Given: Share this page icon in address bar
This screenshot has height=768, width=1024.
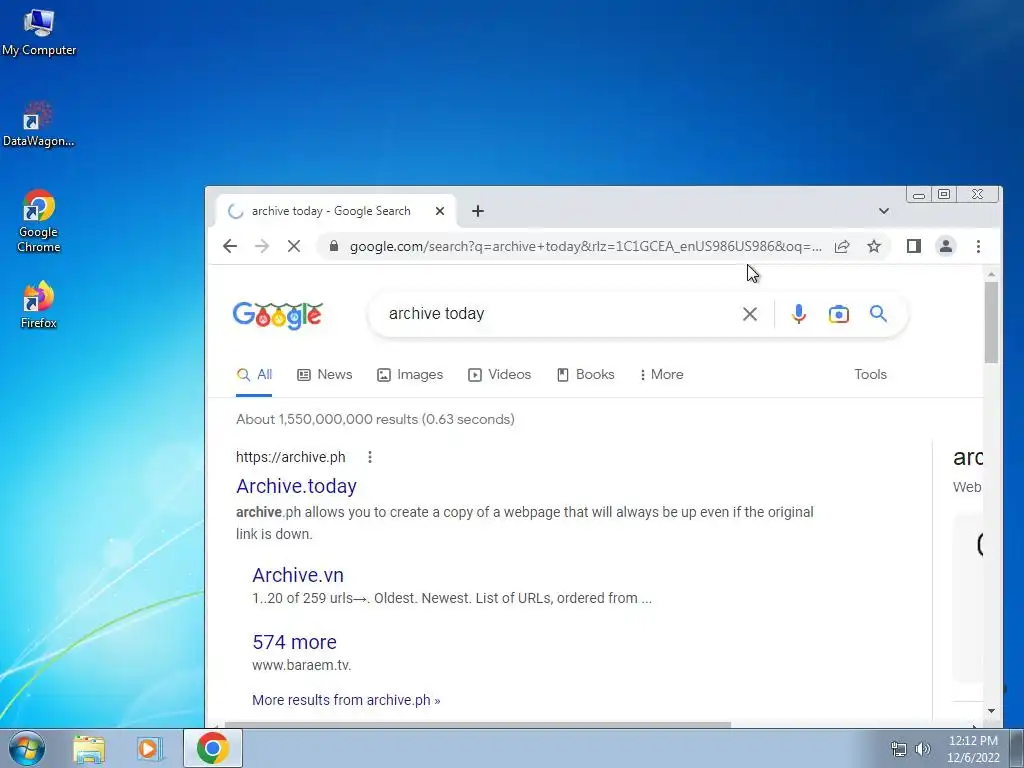Looking at the screenshot, I should (842, 246).
